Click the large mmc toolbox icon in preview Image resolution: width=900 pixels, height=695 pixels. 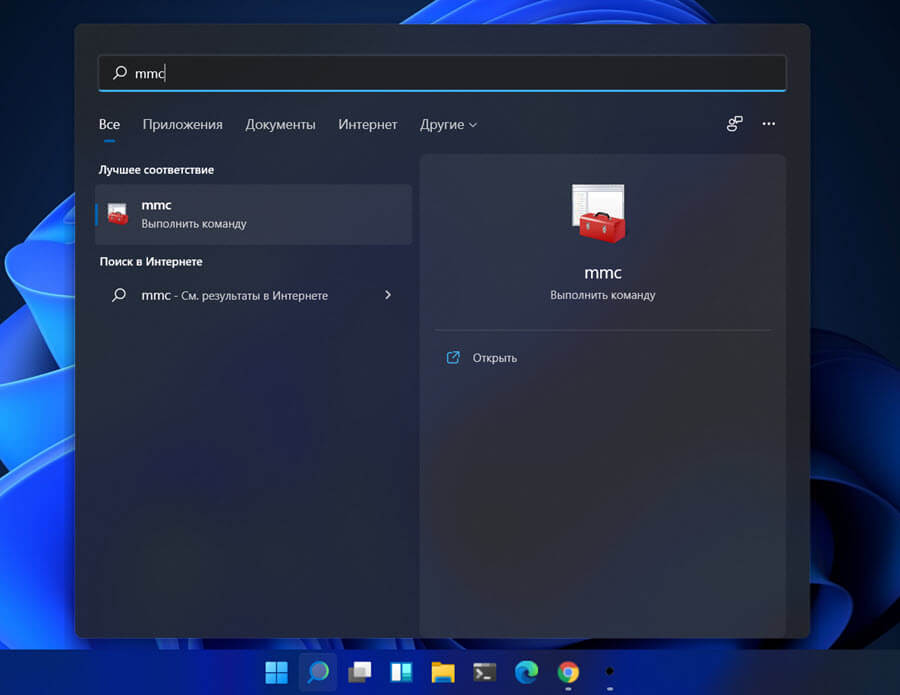click(599, 213)
